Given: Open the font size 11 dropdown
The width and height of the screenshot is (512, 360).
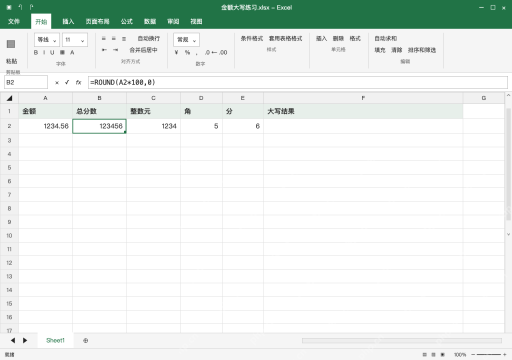Looking at the screenshot, I should pyautogui.click(x=75, y=40).
